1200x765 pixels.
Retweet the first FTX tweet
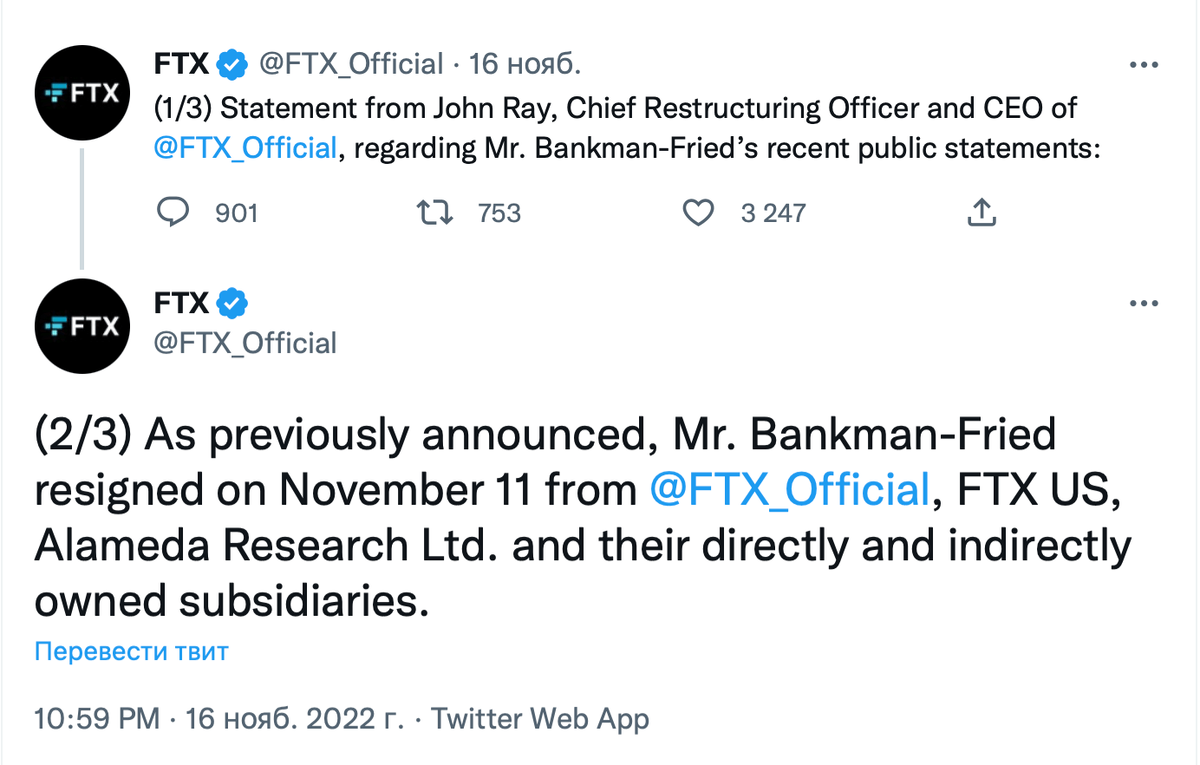click(436, 212)
